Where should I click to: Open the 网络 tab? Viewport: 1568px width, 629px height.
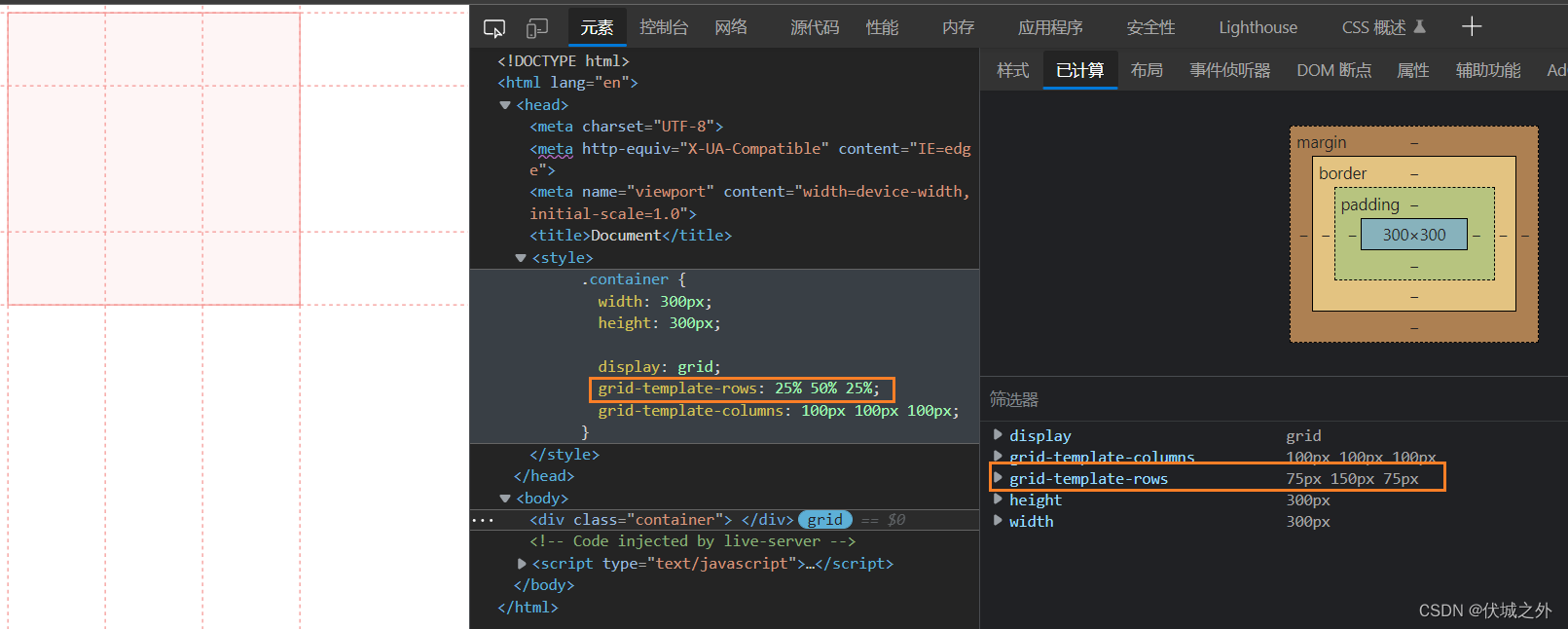[x=731, y=27]
